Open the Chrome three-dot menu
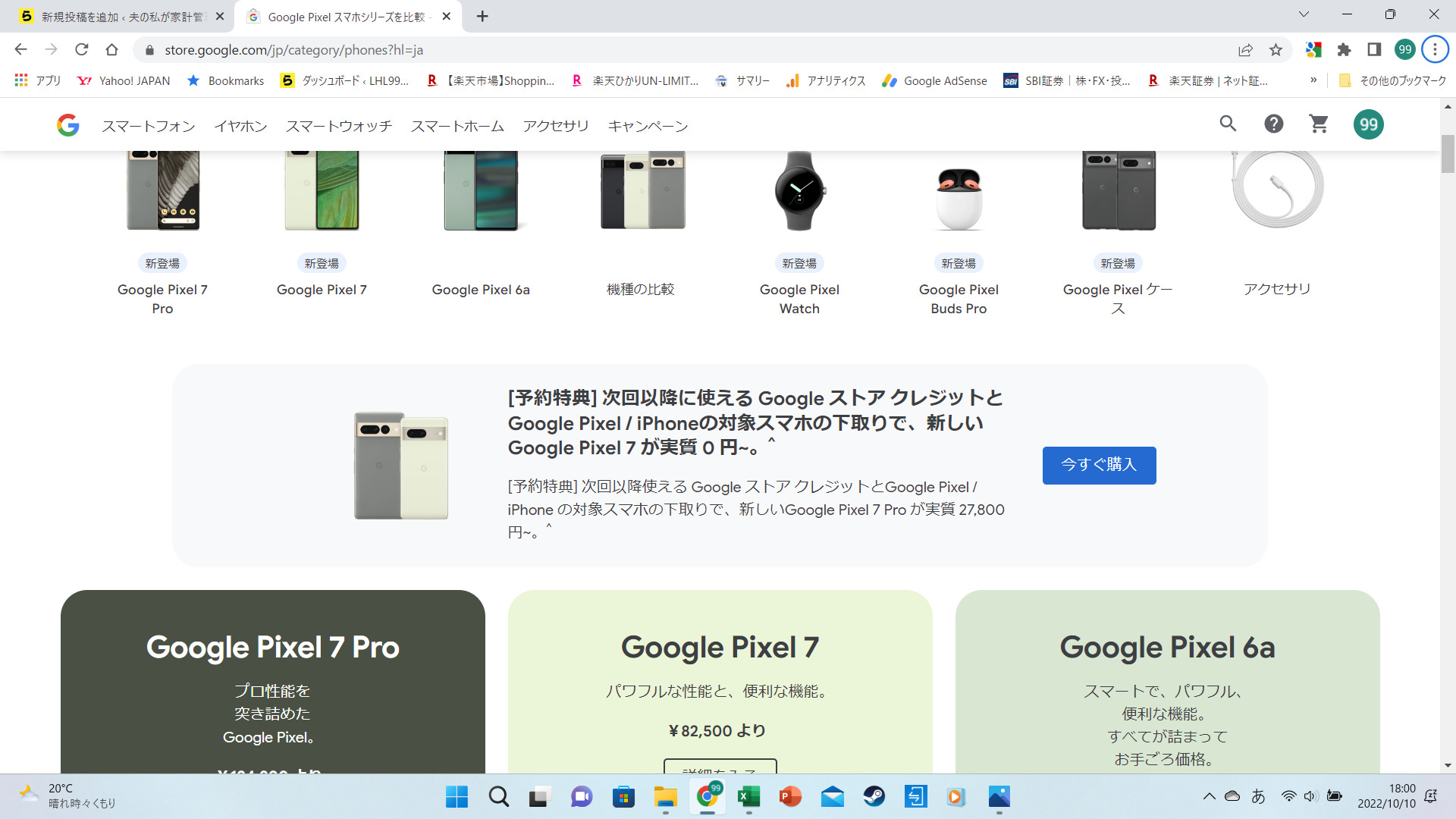Viewport: 1456px width, 819px height. pos(1435,49)
